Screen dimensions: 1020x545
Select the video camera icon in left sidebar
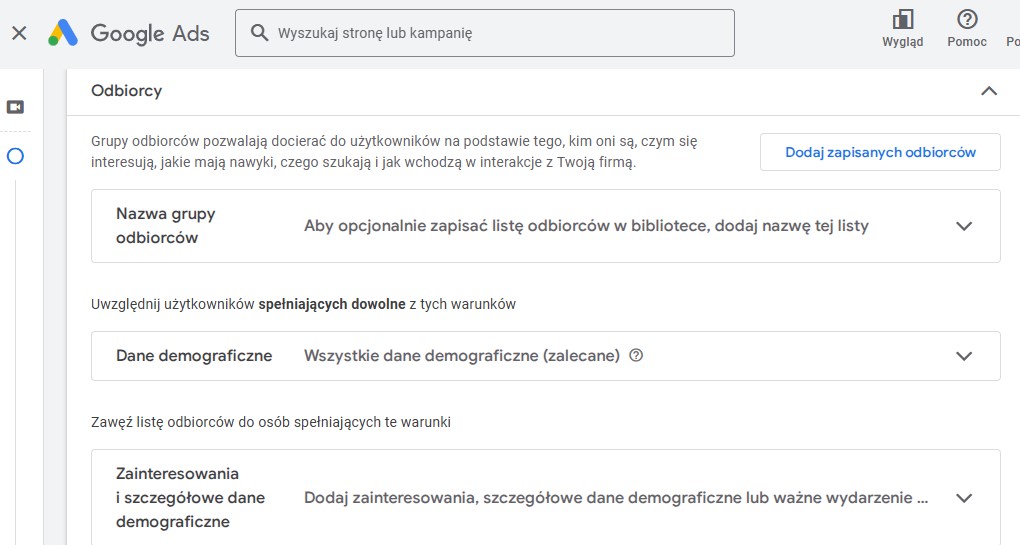[x=15, y=107]
